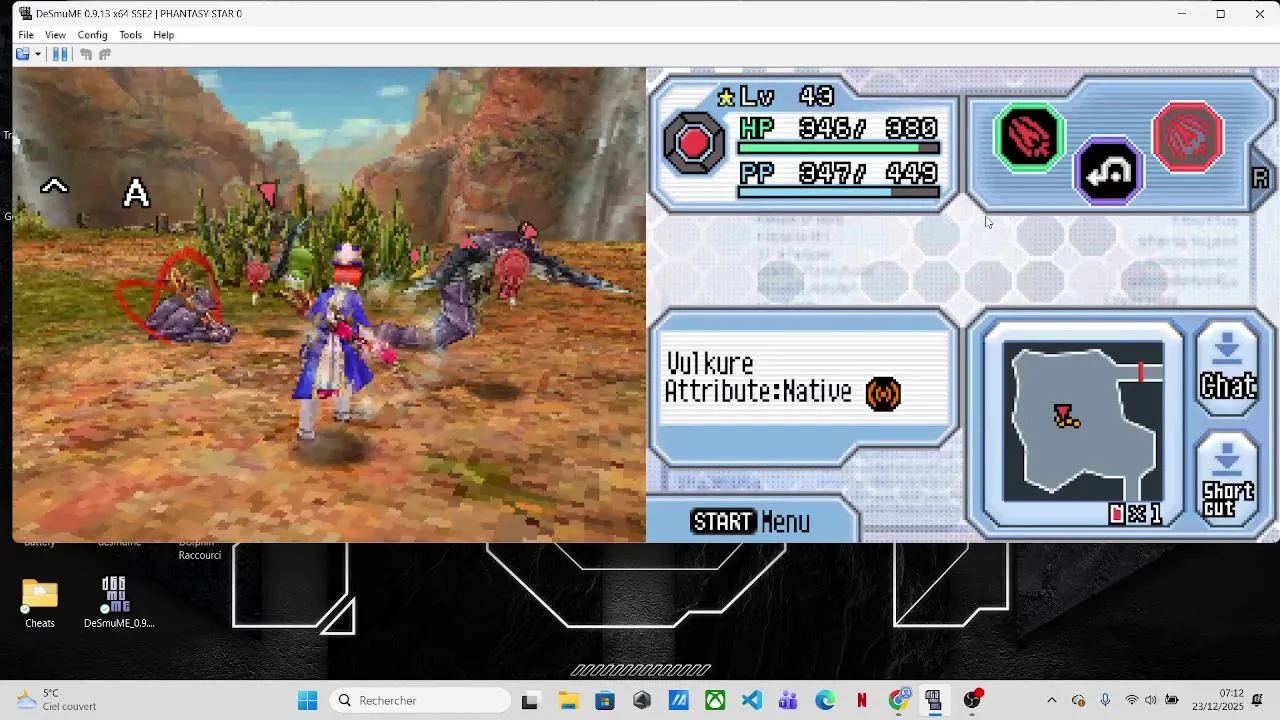Screen dimensions: 1280x720
Task: Click the second grayed-out toolbar icon after pause
Action: pyautogui.click(x=105, y=54)
